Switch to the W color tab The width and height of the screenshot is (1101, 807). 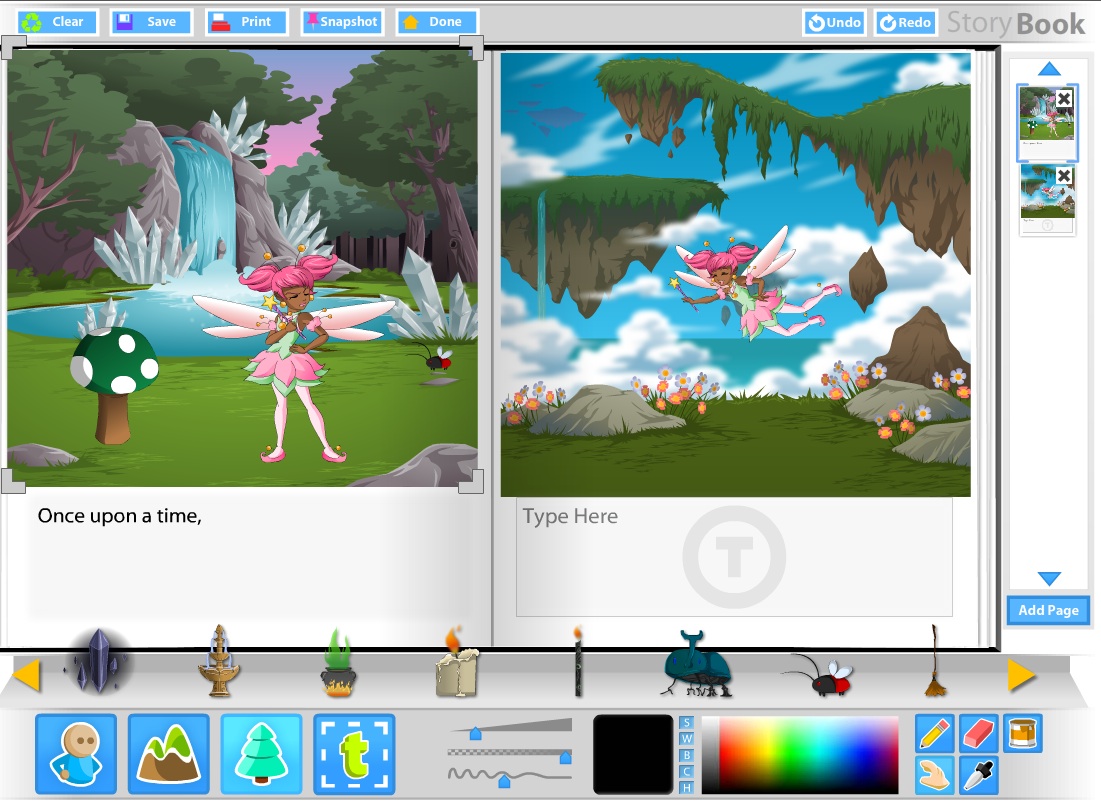[x=687, y=736]
